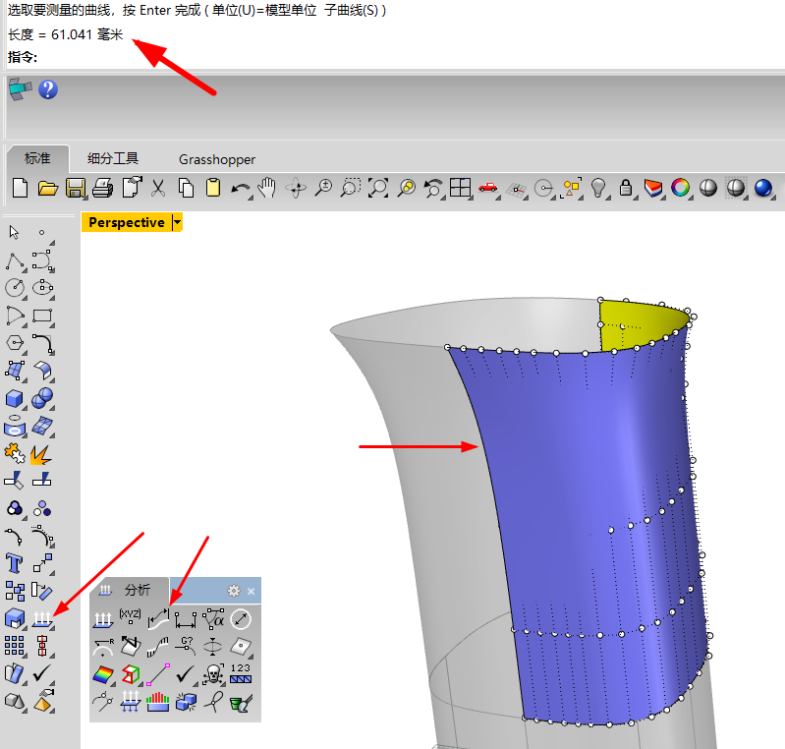Select the Angle measurement tool
Viewport: 785px width, 749px height.
(213, 619)
